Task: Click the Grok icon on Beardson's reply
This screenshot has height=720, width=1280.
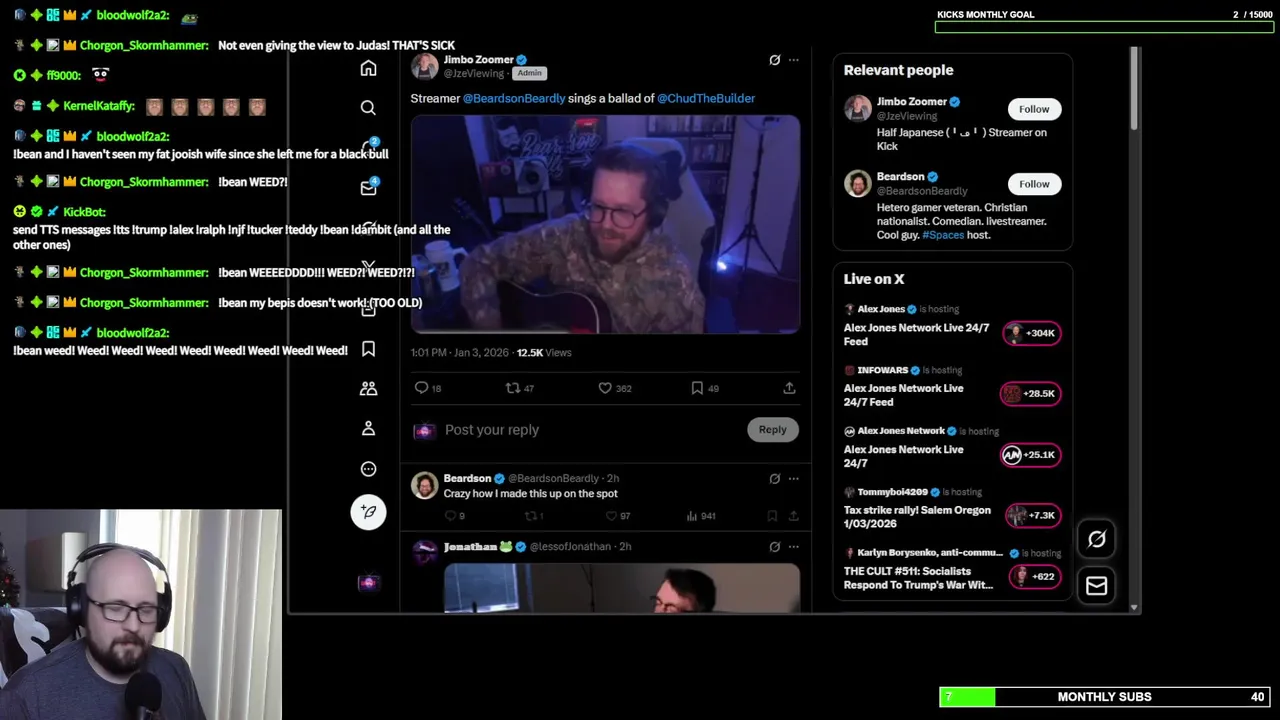Action: [x=774, y=479]
